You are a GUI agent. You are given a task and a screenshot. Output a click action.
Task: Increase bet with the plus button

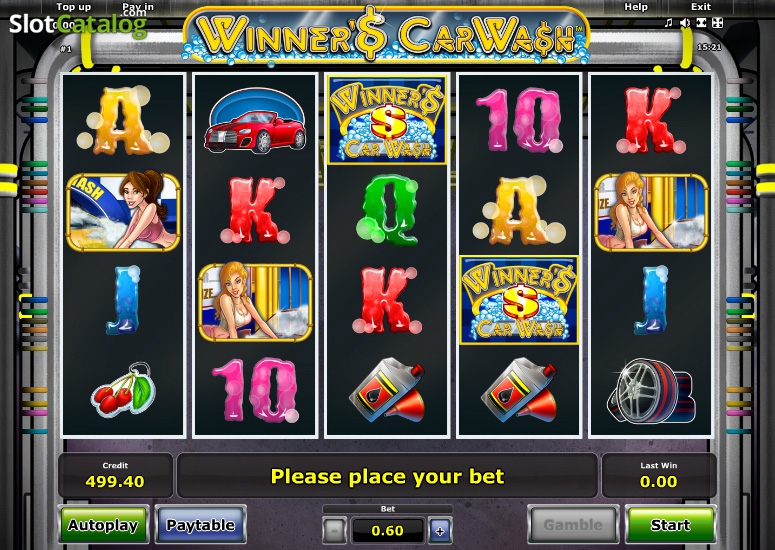[x=439, y=531]
